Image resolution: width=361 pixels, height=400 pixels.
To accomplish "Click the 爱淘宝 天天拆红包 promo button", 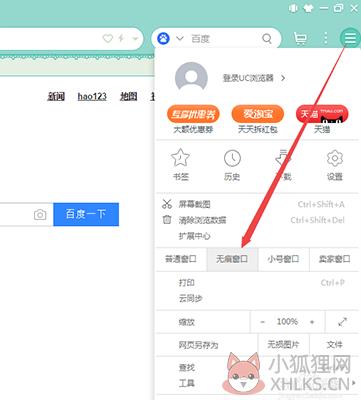I will [x=258, y=119].
